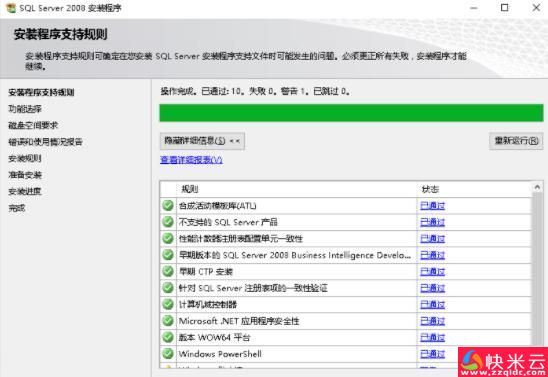Click rule text 早期版本的 SQL Server 2008 Business Intelligence
This screenshot has height=377, width=548.
295,255
